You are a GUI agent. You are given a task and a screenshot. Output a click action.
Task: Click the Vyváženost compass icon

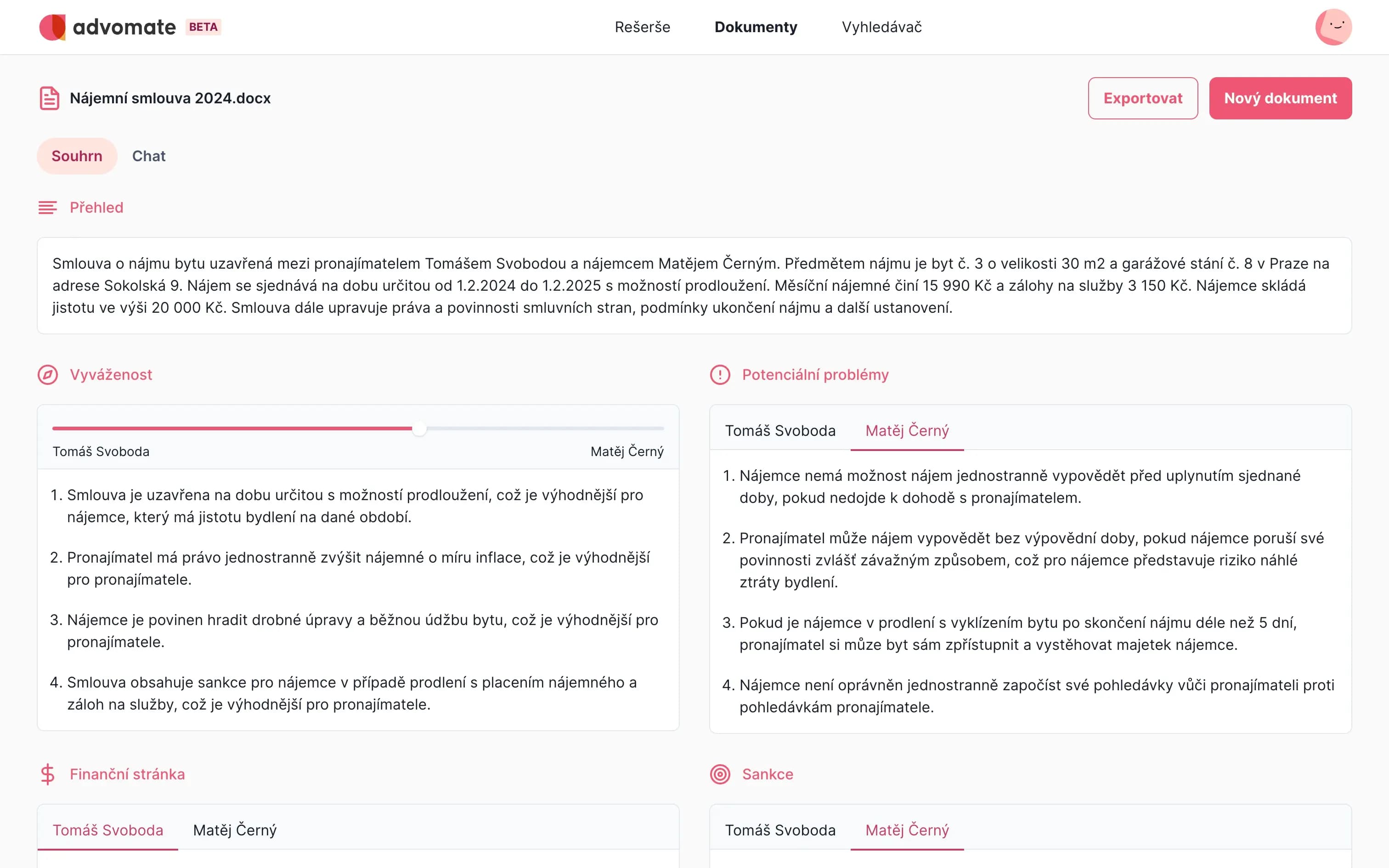tap(48, 375)
